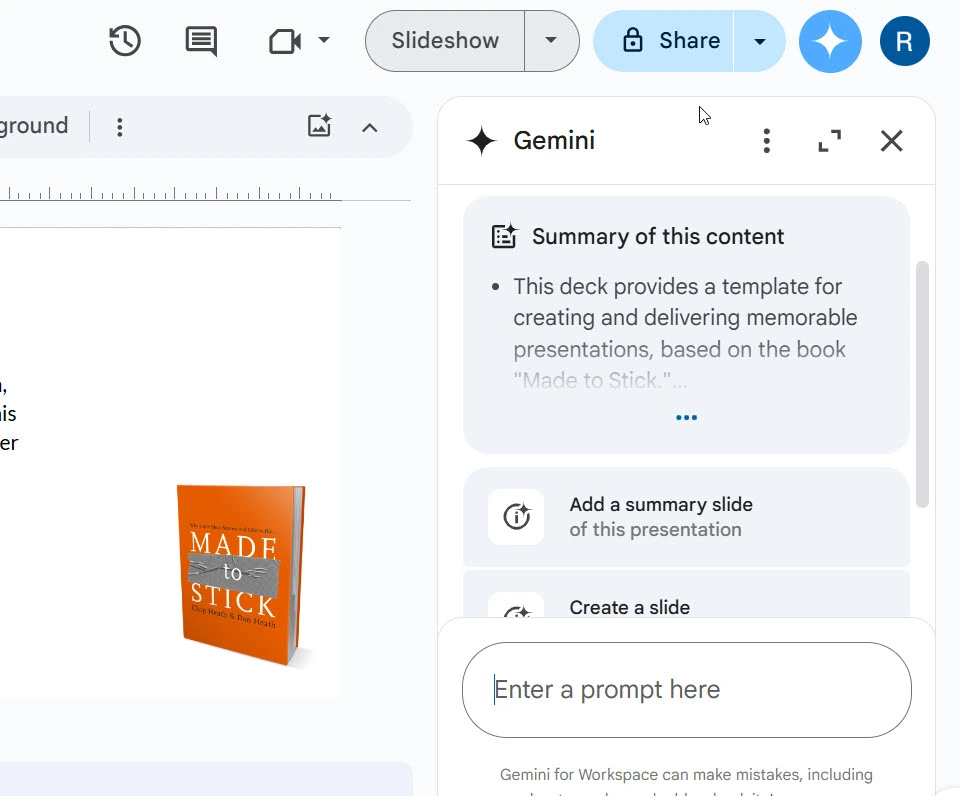Open version history clock icon
The height and width of the screenshot is (796, 960).
125,41
